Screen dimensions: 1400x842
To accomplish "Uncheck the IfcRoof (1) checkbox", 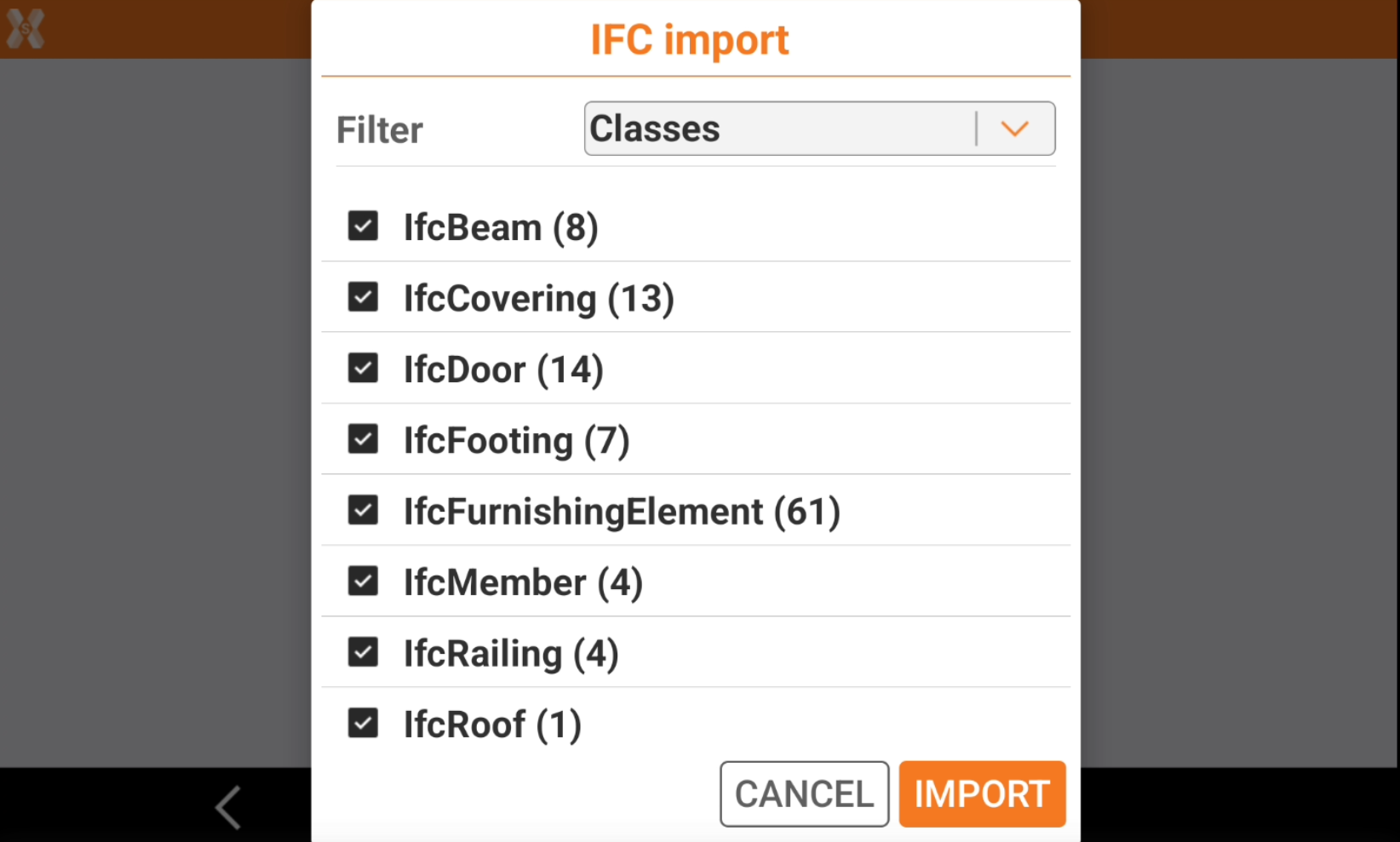I will coord(363,724).
